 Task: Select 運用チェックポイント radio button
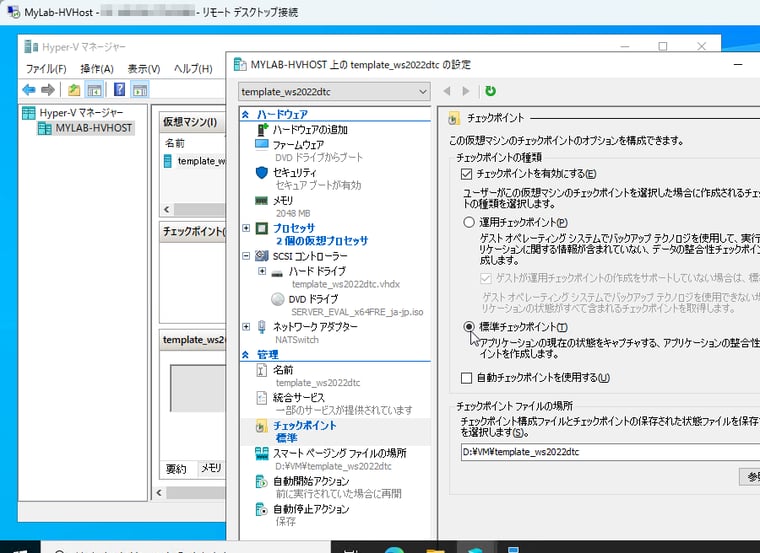point(469,222)
